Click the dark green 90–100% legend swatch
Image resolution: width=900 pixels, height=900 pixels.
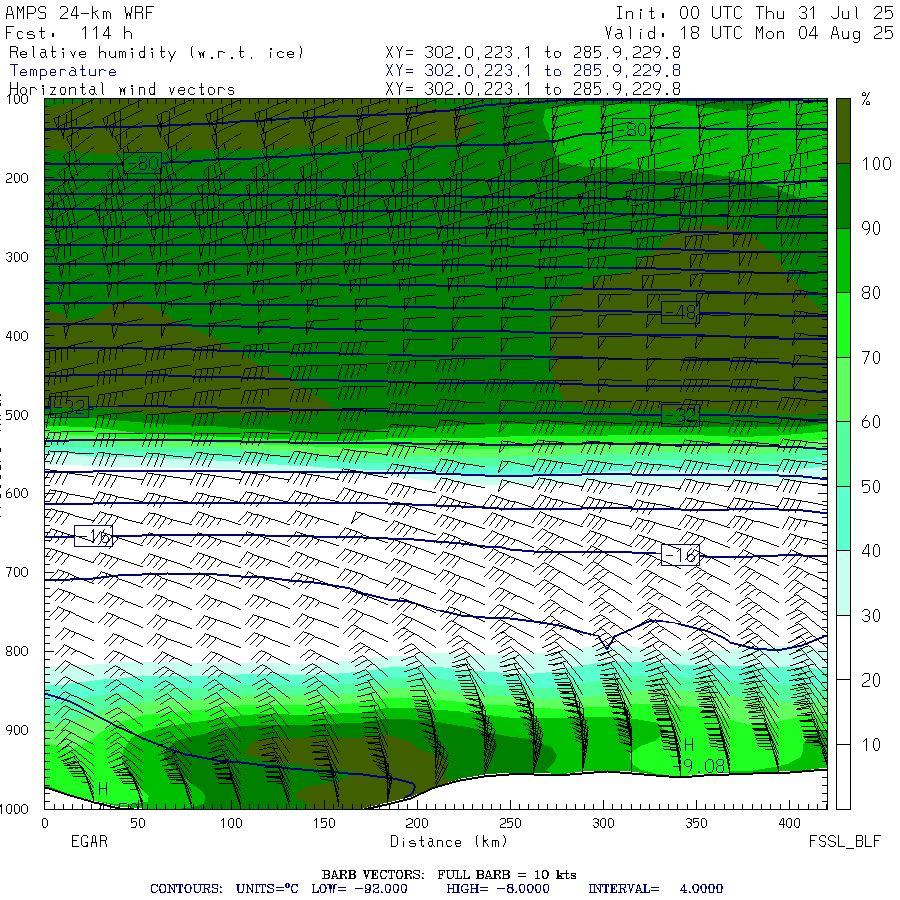843,196
